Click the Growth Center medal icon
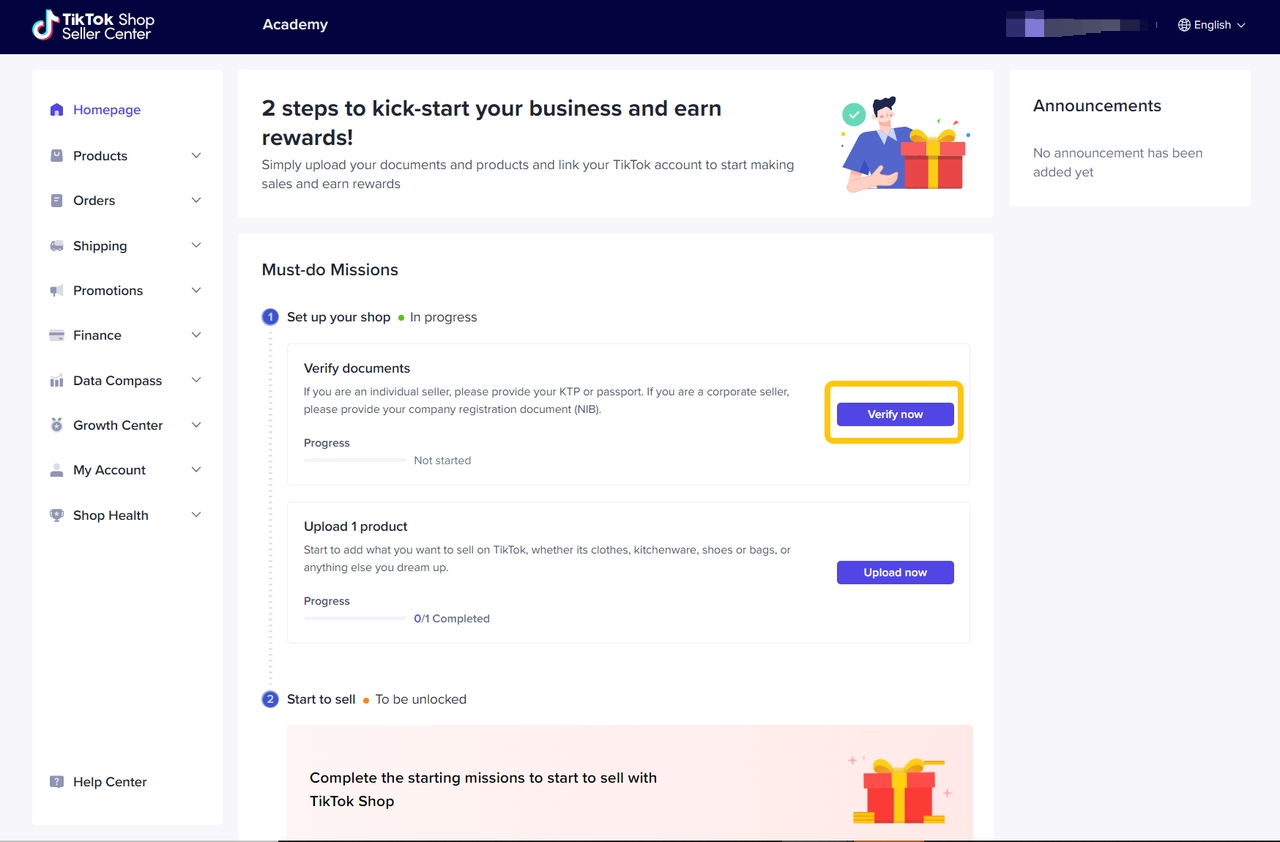Viewport: 1280px width, 842px height. [57, 425]
